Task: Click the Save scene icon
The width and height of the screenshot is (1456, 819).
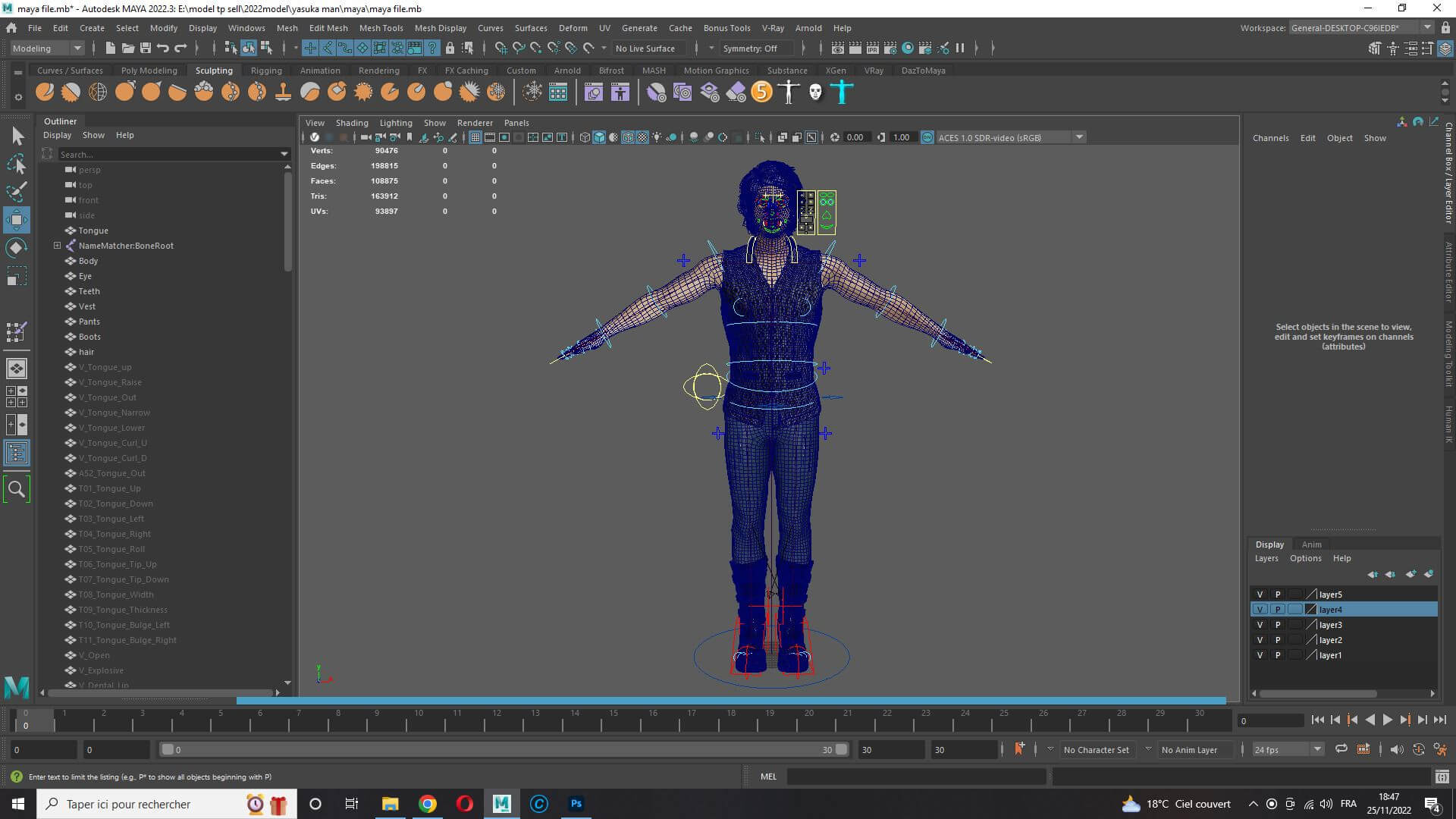Action: 146,48
